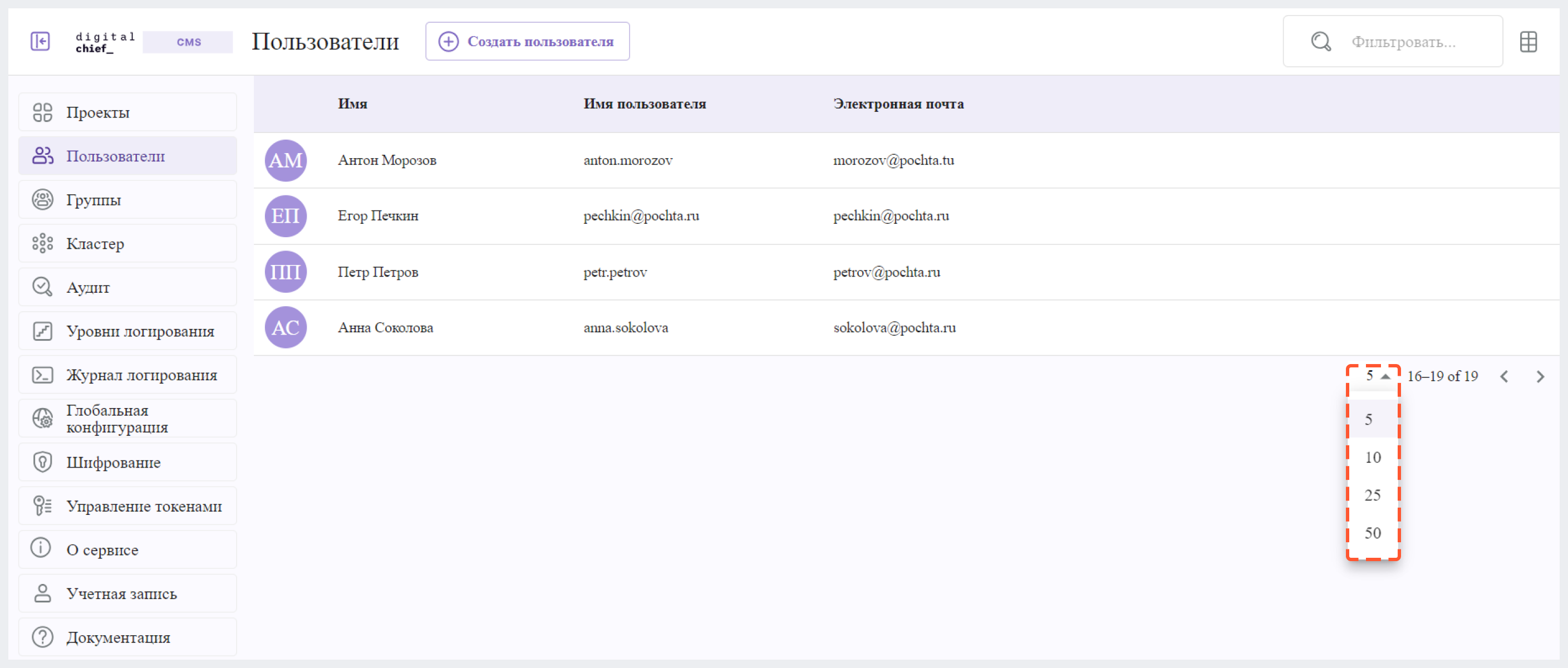
Task: Select 50 rows per page option
Action: click(1373, 533)
